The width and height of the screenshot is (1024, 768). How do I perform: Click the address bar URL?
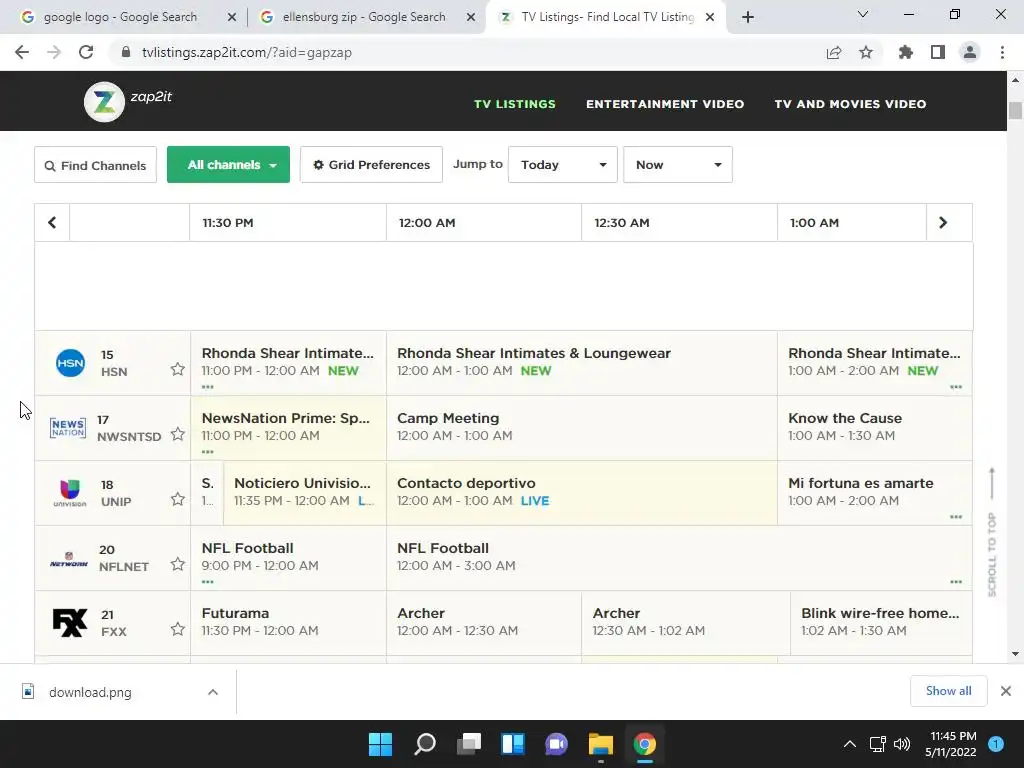coord(247,52)
